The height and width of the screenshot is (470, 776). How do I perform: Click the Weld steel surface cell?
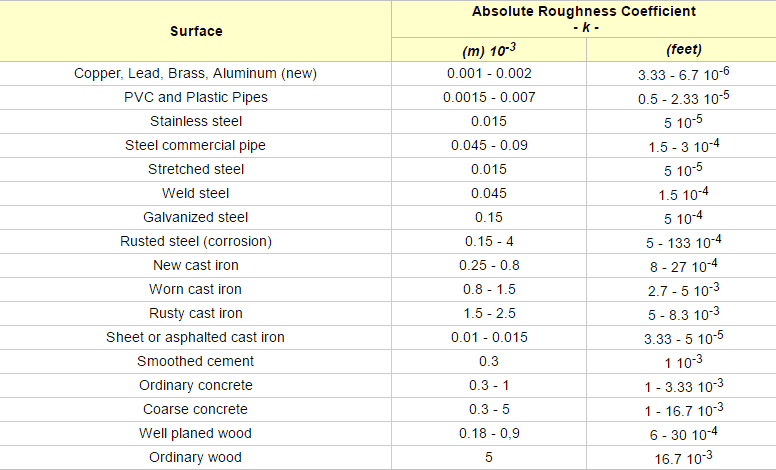coord(195,194)
